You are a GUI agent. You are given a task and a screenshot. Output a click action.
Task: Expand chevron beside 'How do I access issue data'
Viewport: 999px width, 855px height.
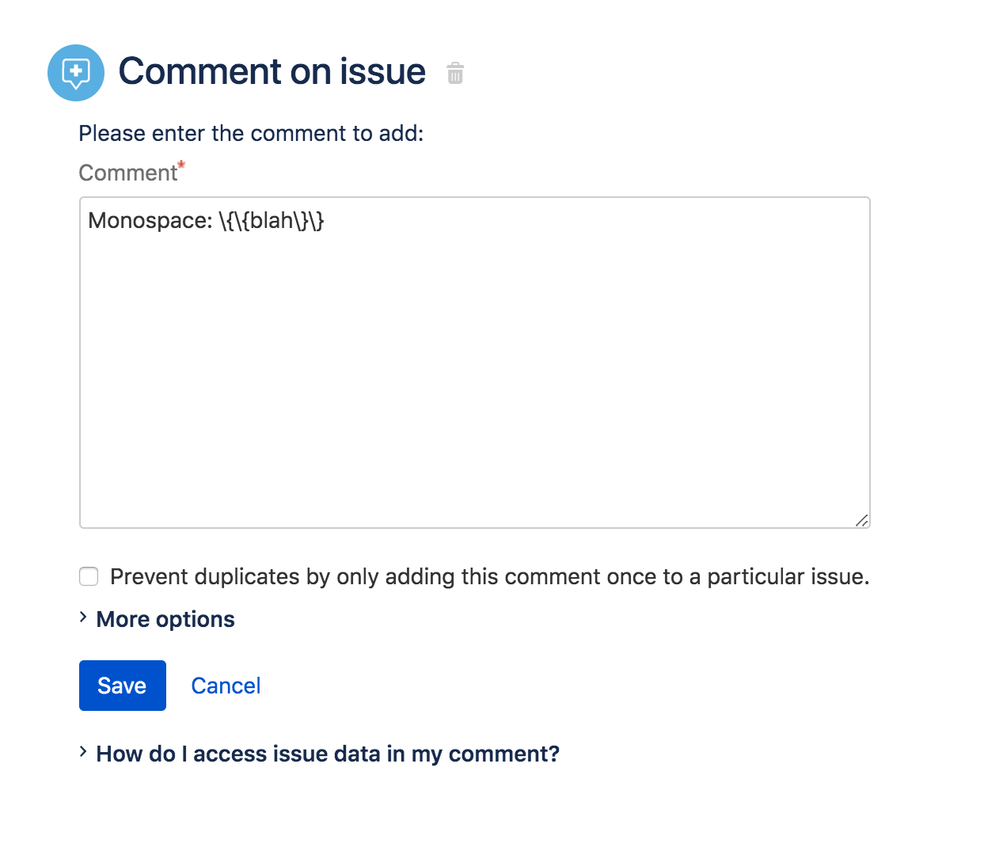pyautogui.click(x=83, y=752)
